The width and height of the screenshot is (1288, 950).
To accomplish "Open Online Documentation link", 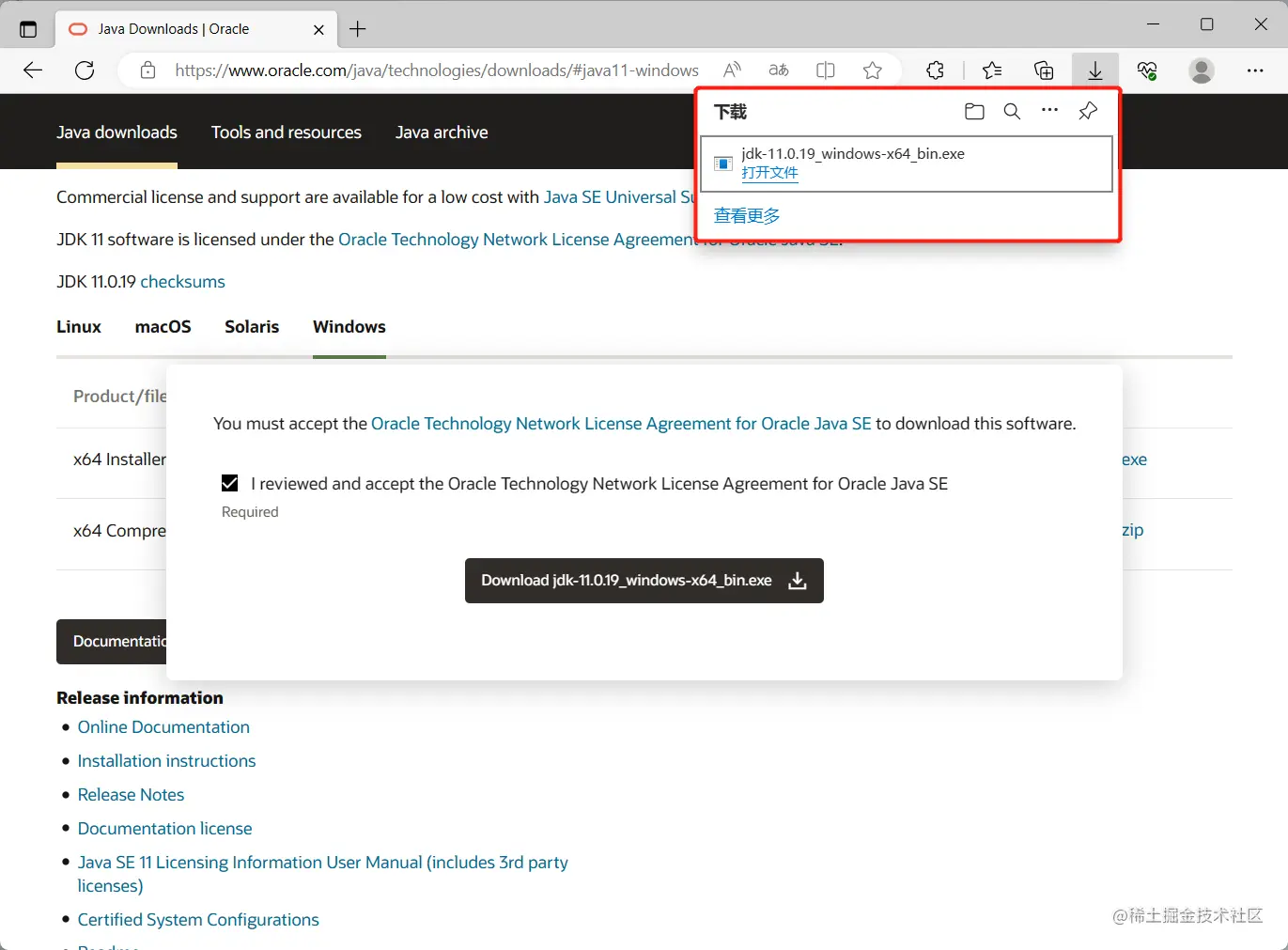I will [163, 727].
